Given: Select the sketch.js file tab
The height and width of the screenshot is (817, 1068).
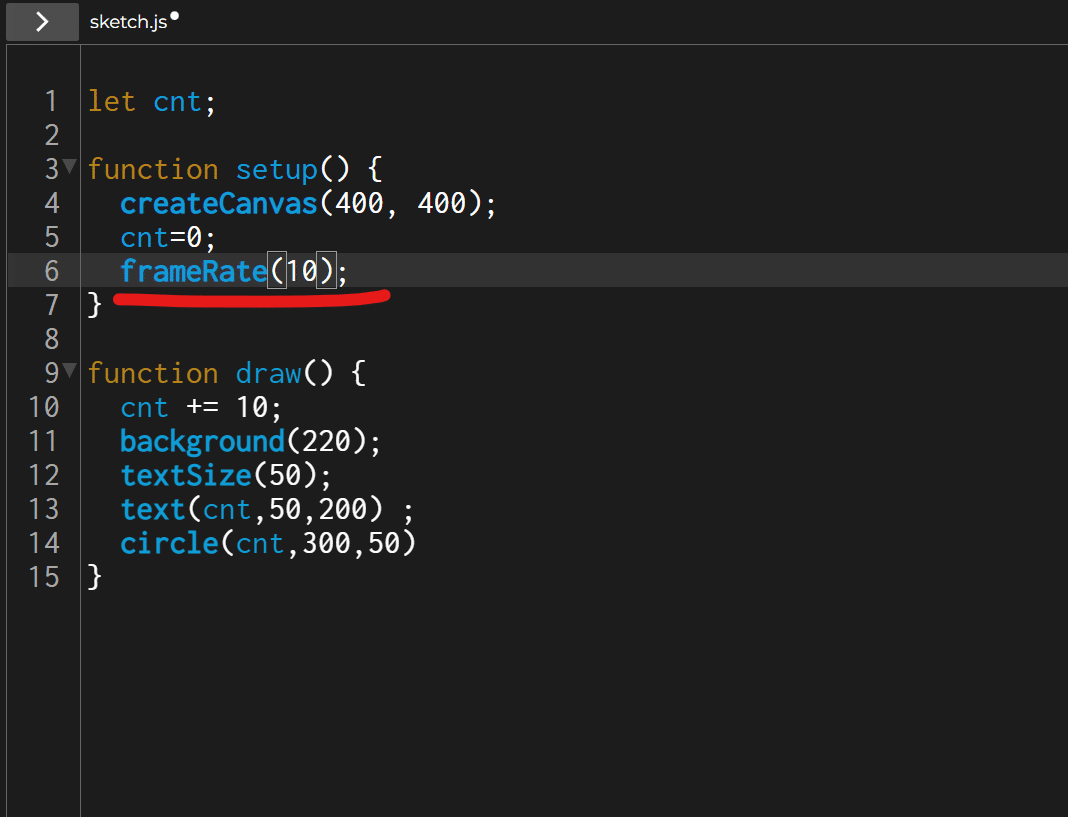Looking at the screenshot, I should (128, 22).
